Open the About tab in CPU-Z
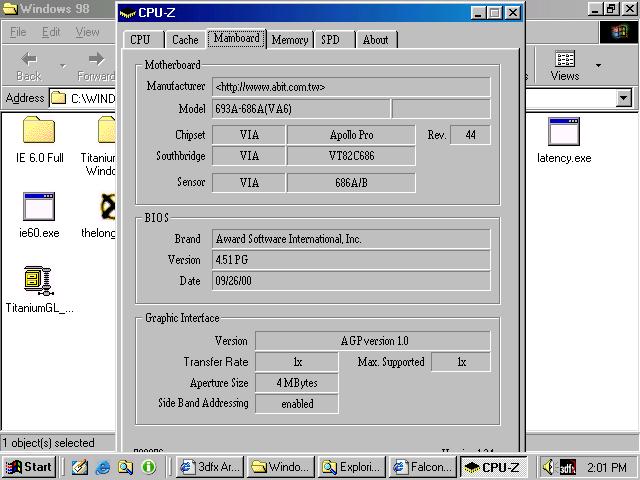Viewport: 640px width, 480px height. [x=375, y=40]
